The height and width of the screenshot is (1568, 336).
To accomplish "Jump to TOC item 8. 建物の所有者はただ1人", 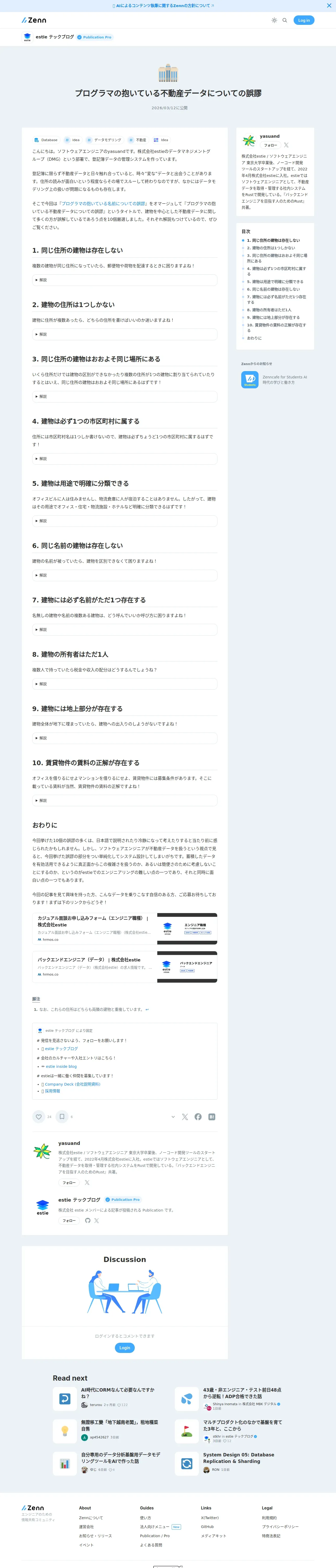I will [269, 310].
